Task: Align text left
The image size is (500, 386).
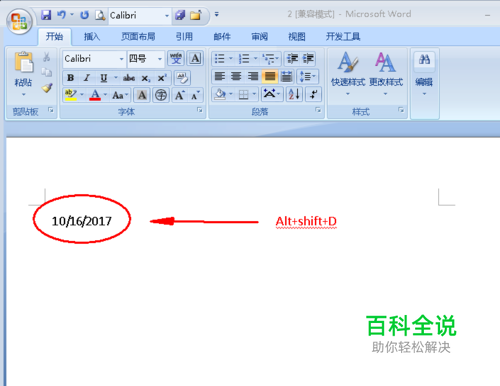Action: click(220, 77)
